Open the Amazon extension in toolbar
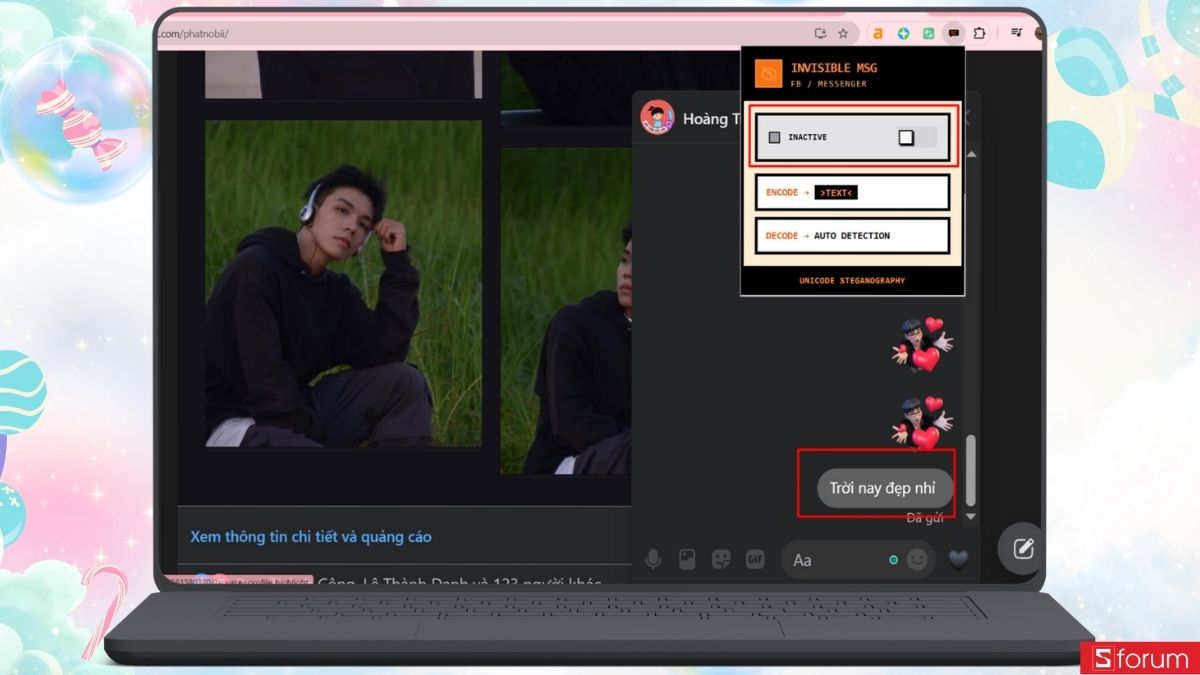Viewport: 1200px width, 675px height. point(877,33)
